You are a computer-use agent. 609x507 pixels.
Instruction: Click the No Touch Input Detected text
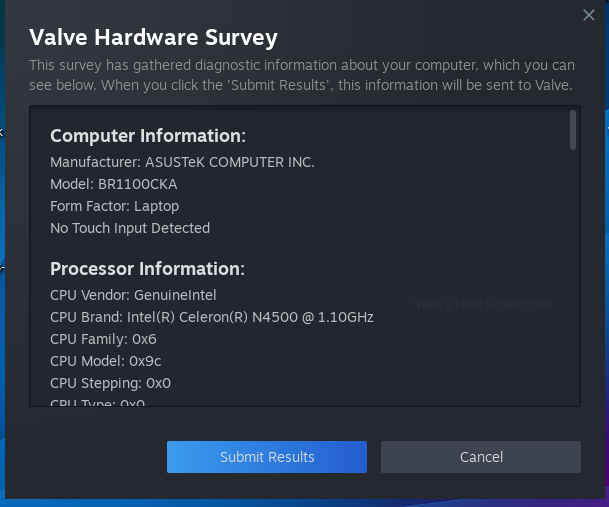tap(130, 228)
